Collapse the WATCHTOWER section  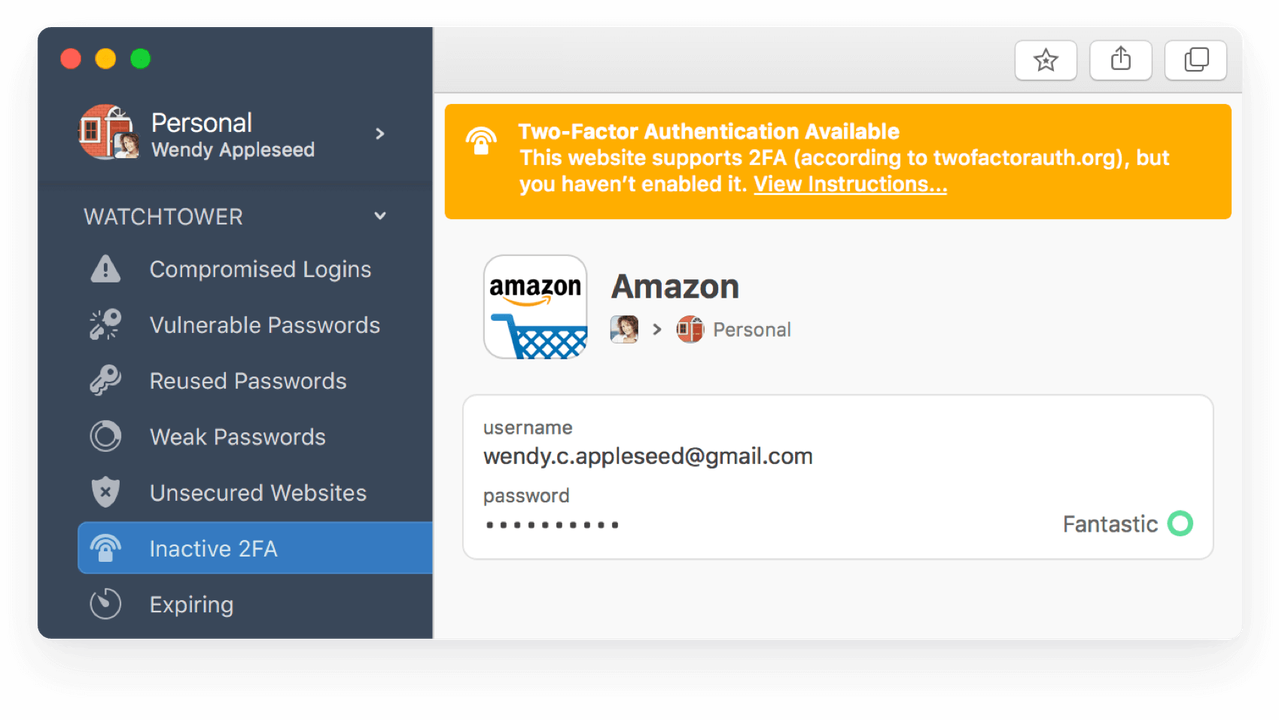click(380, 216)
